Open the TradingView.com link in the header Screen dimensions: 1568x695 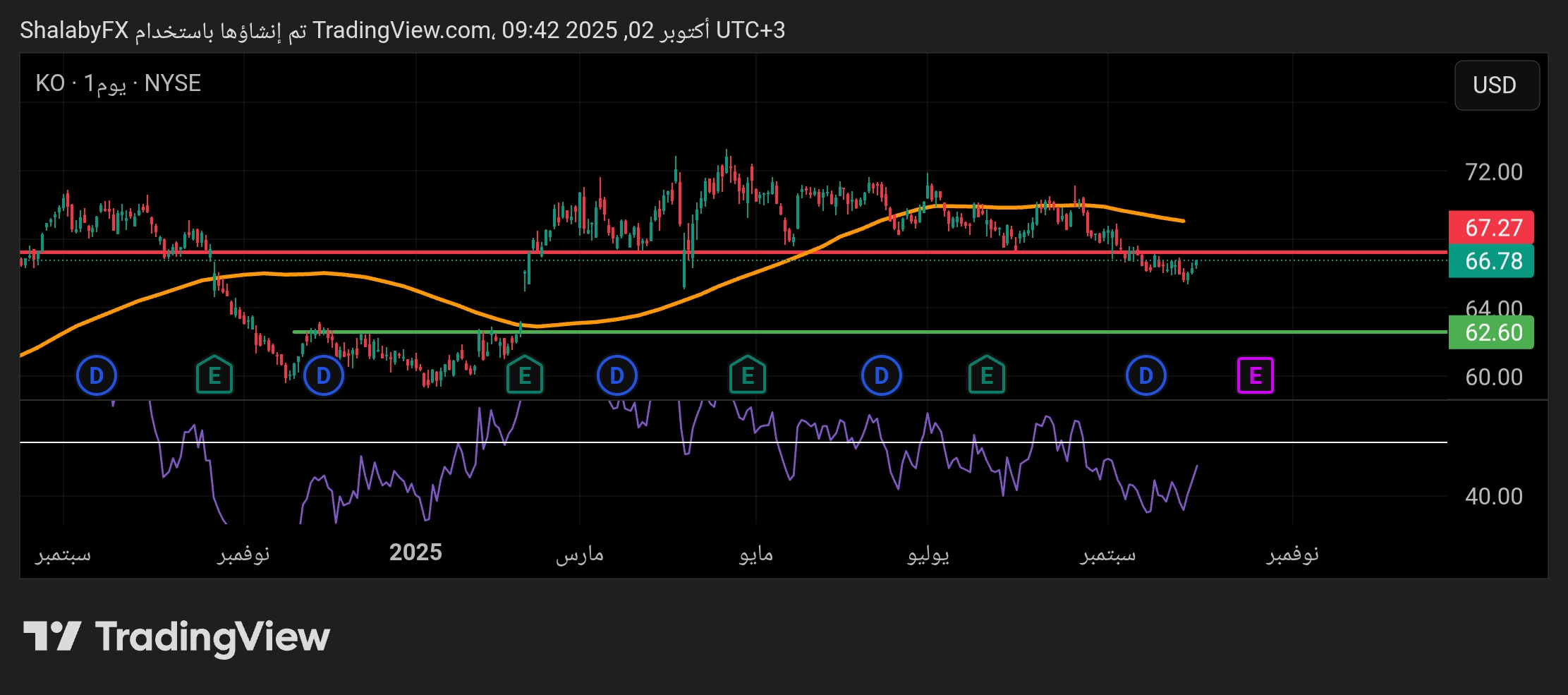point(402,30)
